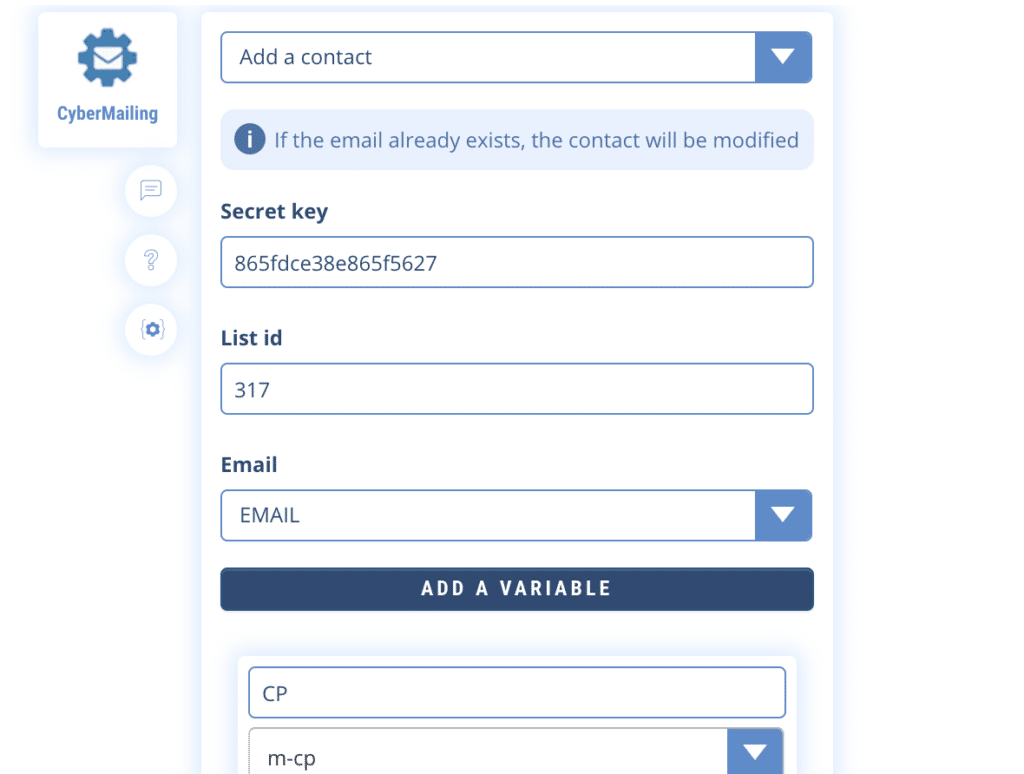Click the 'Email' field label

[249, 465]
